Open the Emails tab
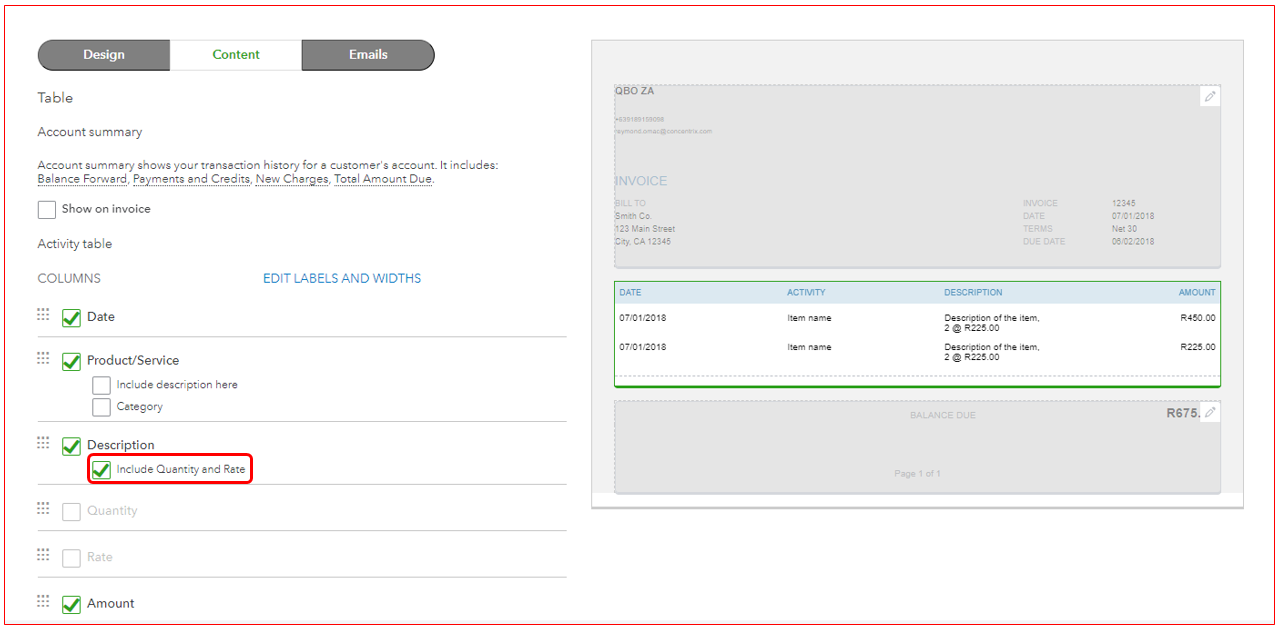Viewport: 1279px width, 628px height. [368, 55]
